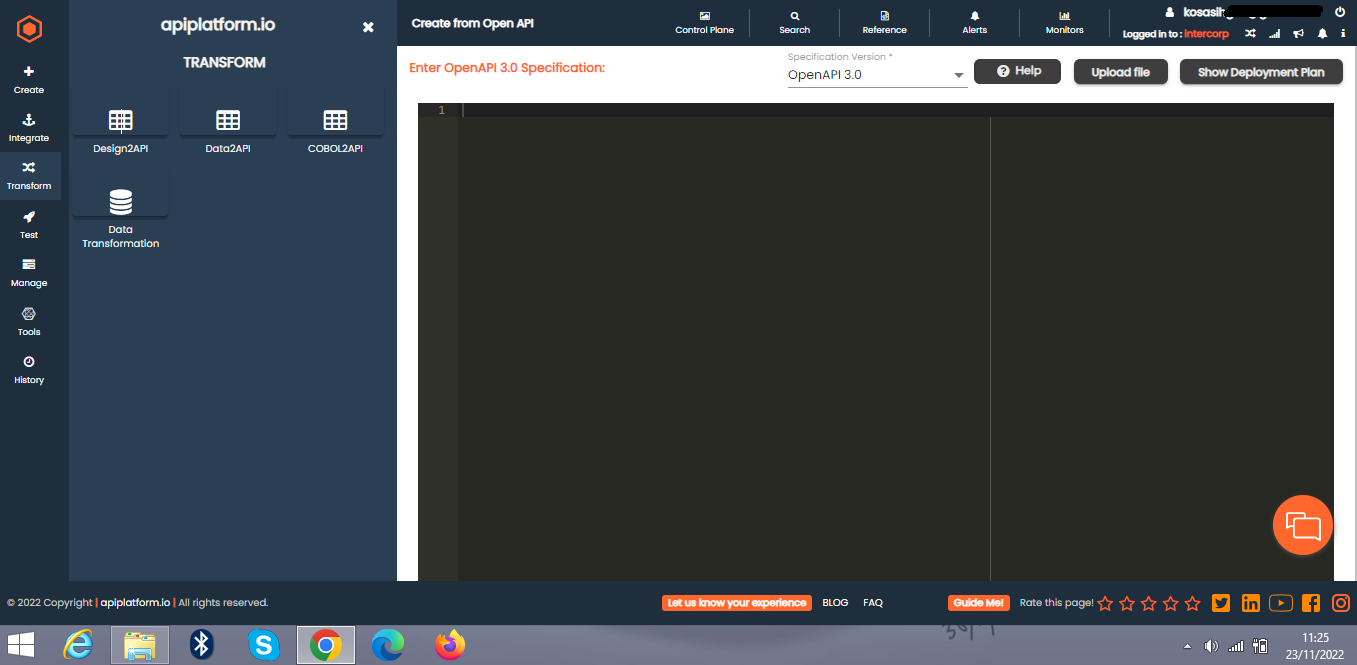
Task: Open the FAQ link
Action: click(x=873, y=603)
